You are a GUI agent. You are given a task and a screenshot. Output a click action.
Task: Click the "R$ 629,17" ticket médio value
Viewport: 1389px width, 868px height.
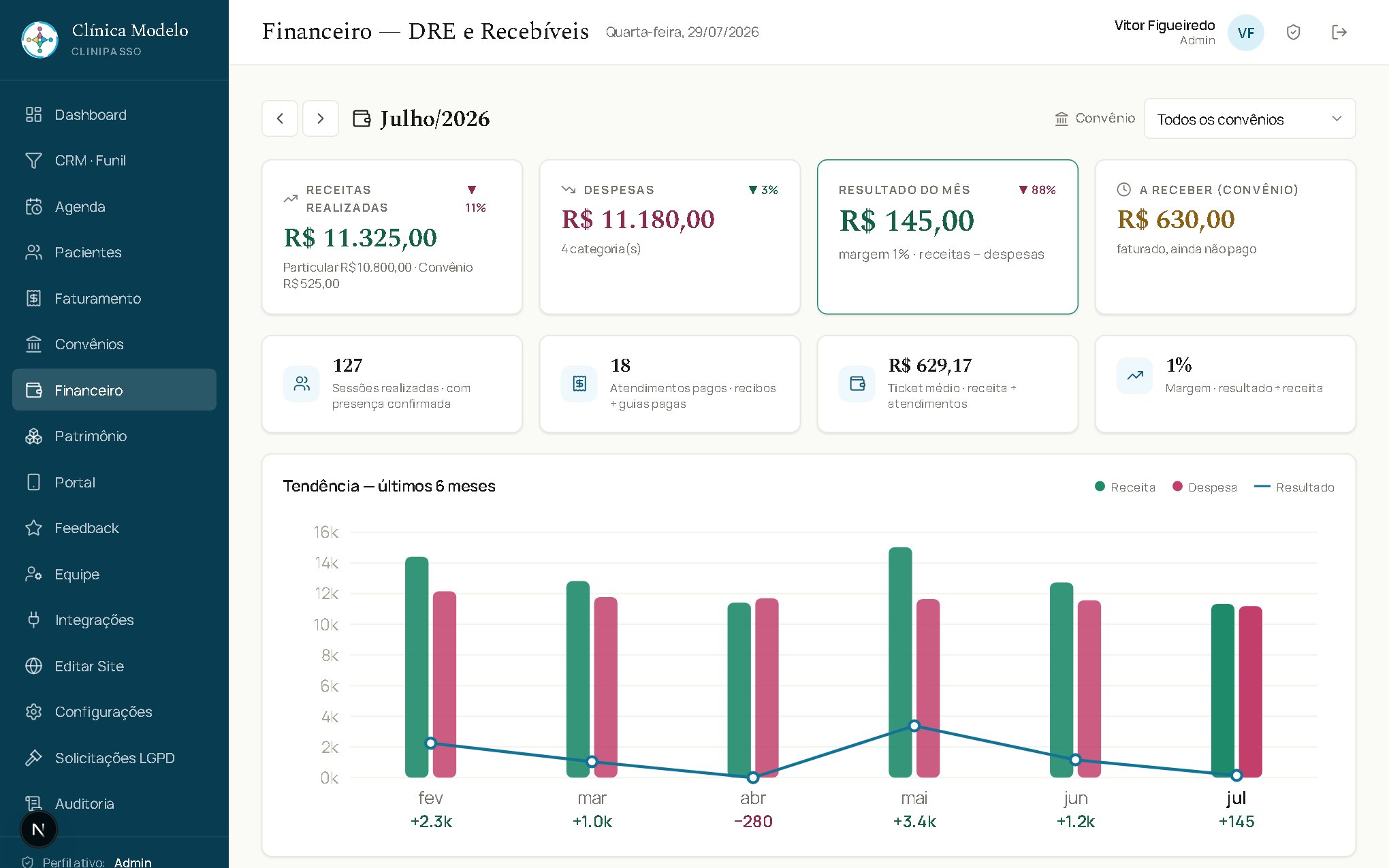[930, 366]
